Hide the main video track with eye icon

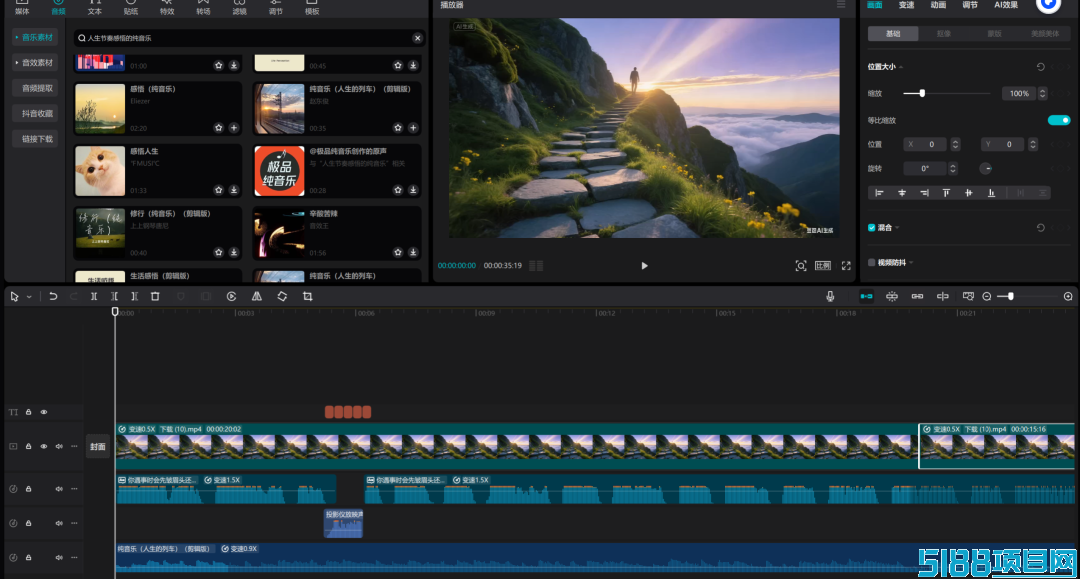[x=43, y=446]
